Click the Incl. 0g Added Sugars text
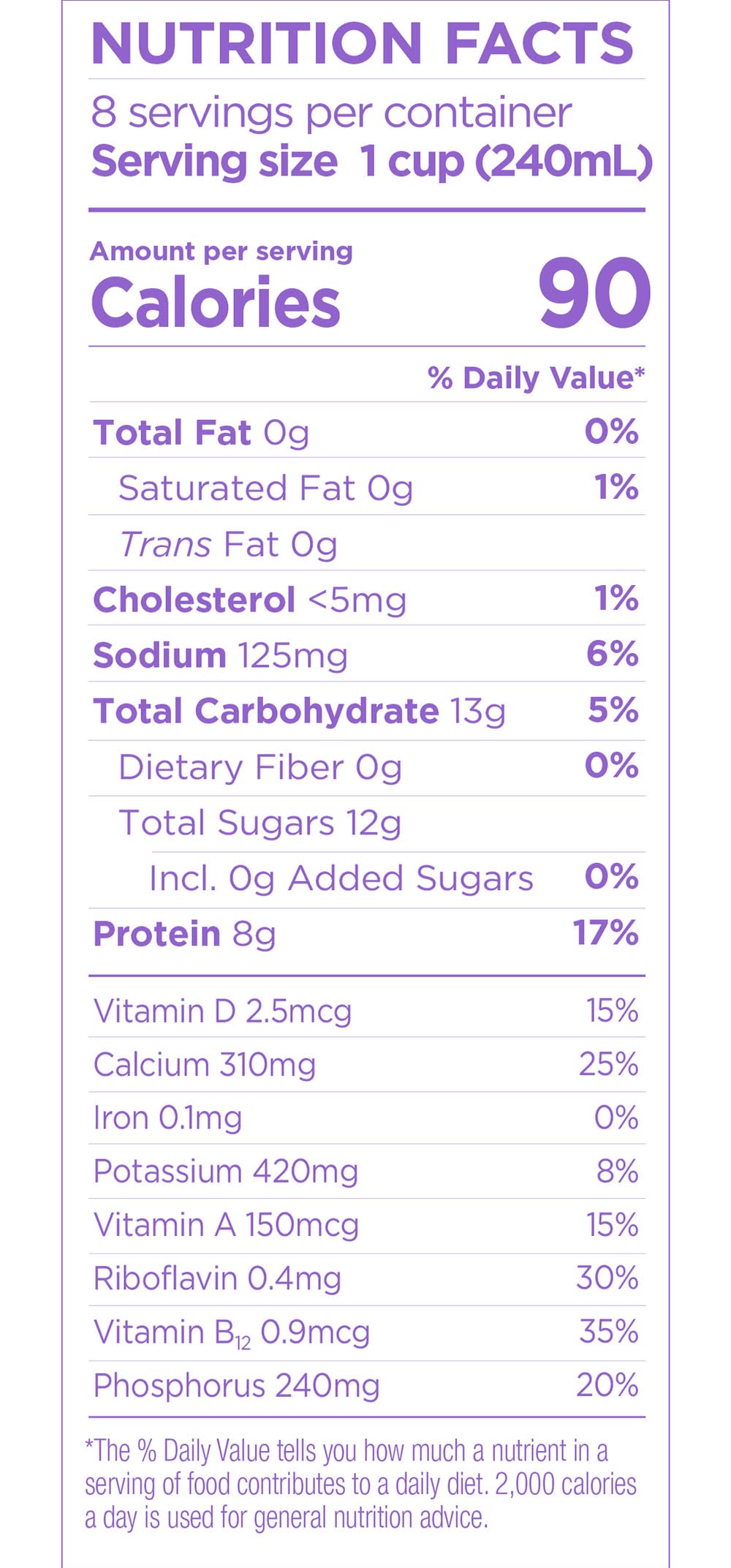 (x=341, y=878)
